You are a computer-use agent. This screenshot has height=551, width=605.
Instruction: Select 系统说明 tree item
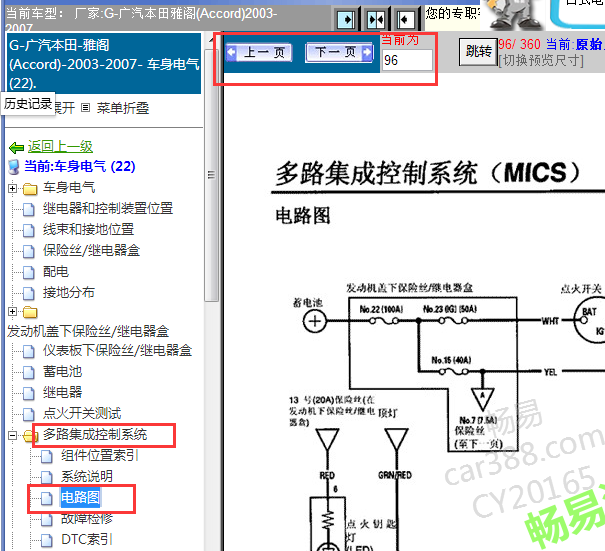click(x=87, y=477)
